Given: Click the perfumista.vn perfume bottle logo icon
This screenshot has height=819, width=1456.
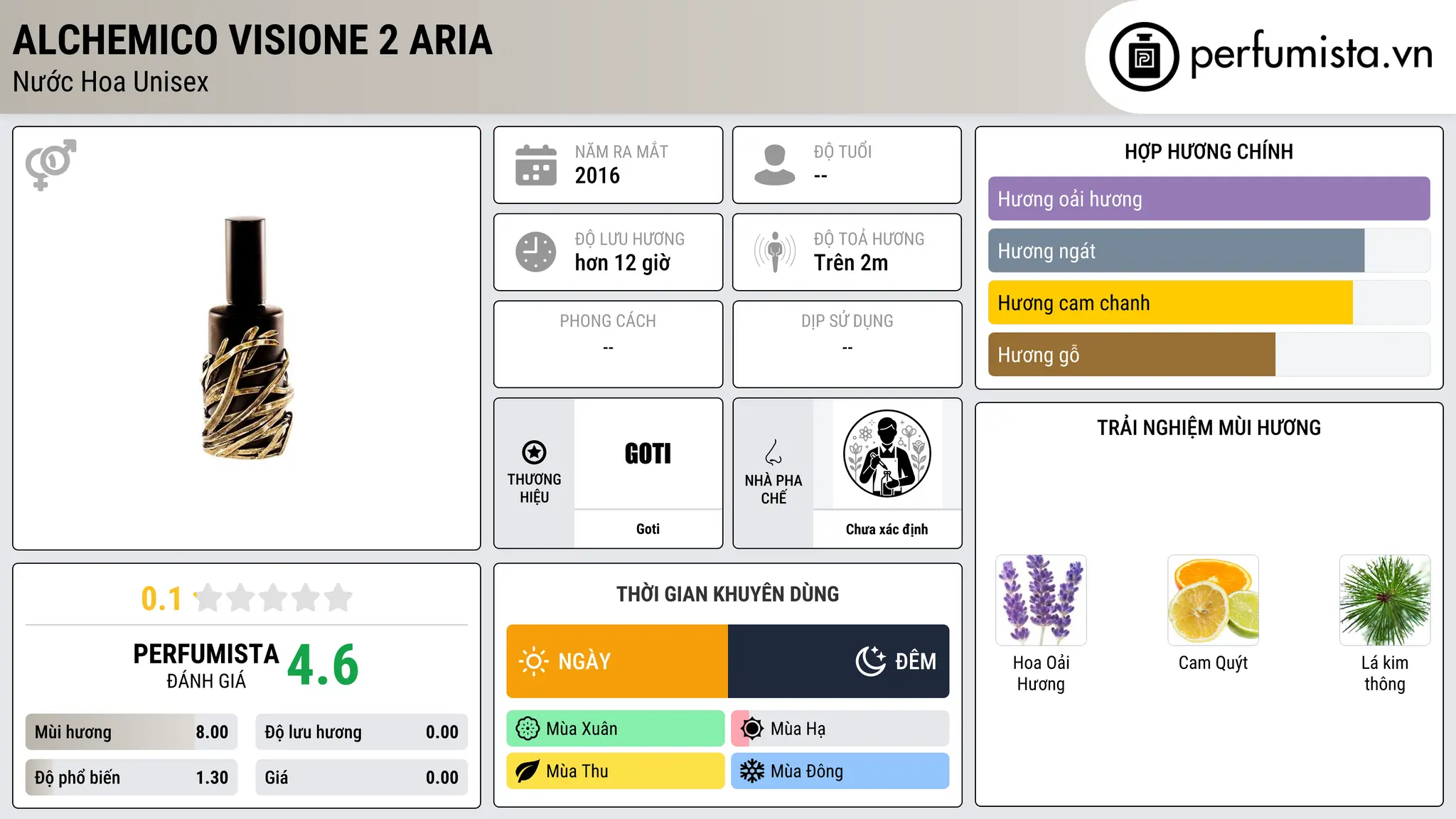Looking at the screenshot, I should coord(1144,57).
